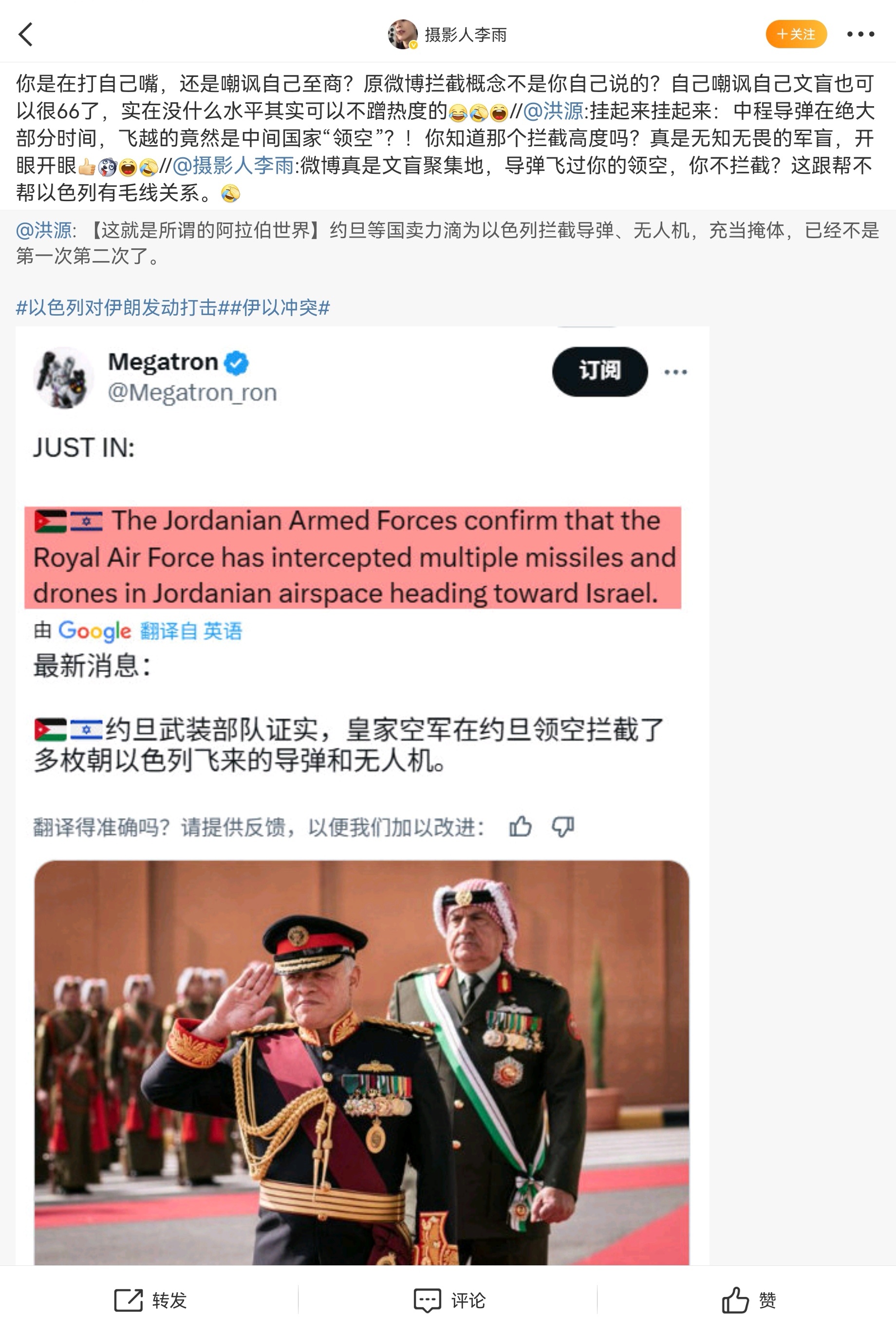Click the tweet's three-dot menu

click(675, 372)
